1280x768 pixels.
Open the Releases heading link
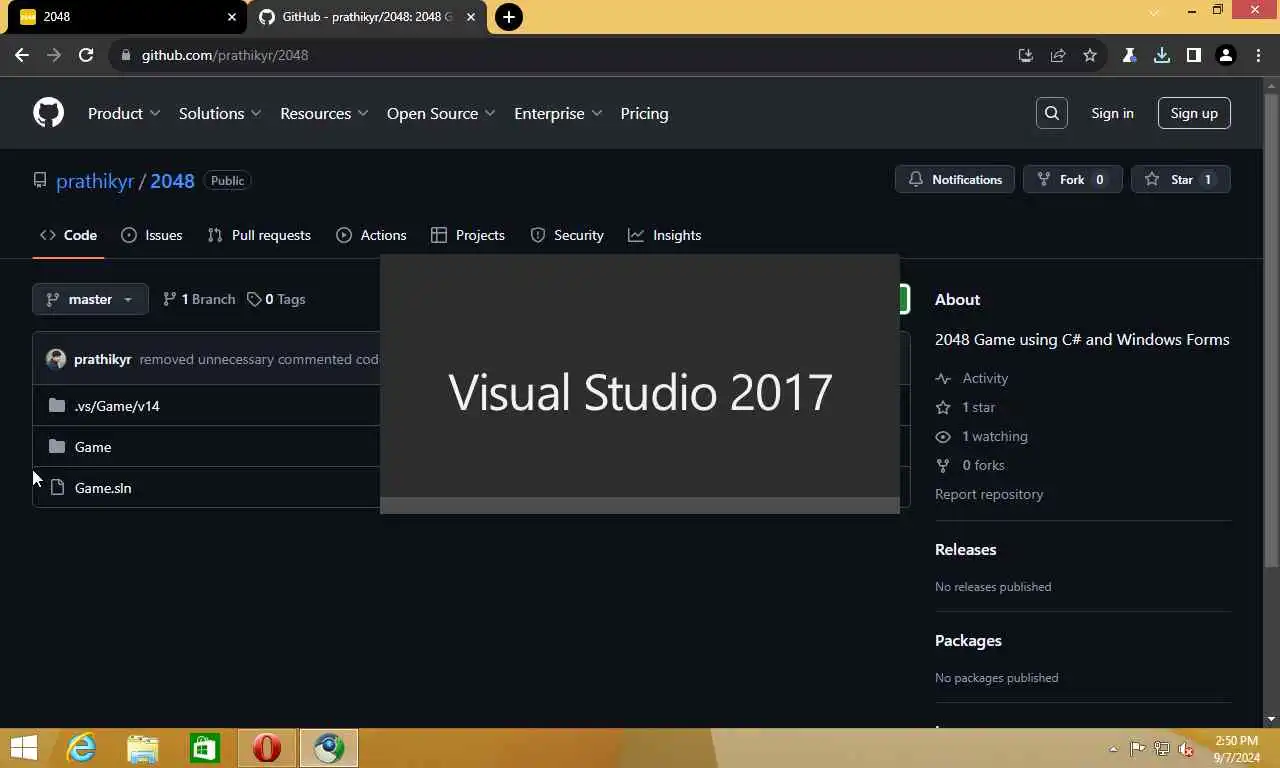[965, 549]
